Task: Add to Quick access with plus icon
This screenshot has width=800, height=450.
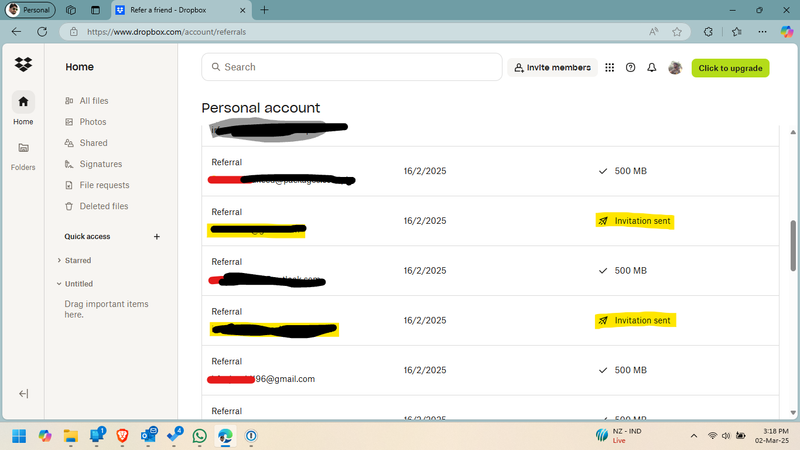Action: pos(157,237)
